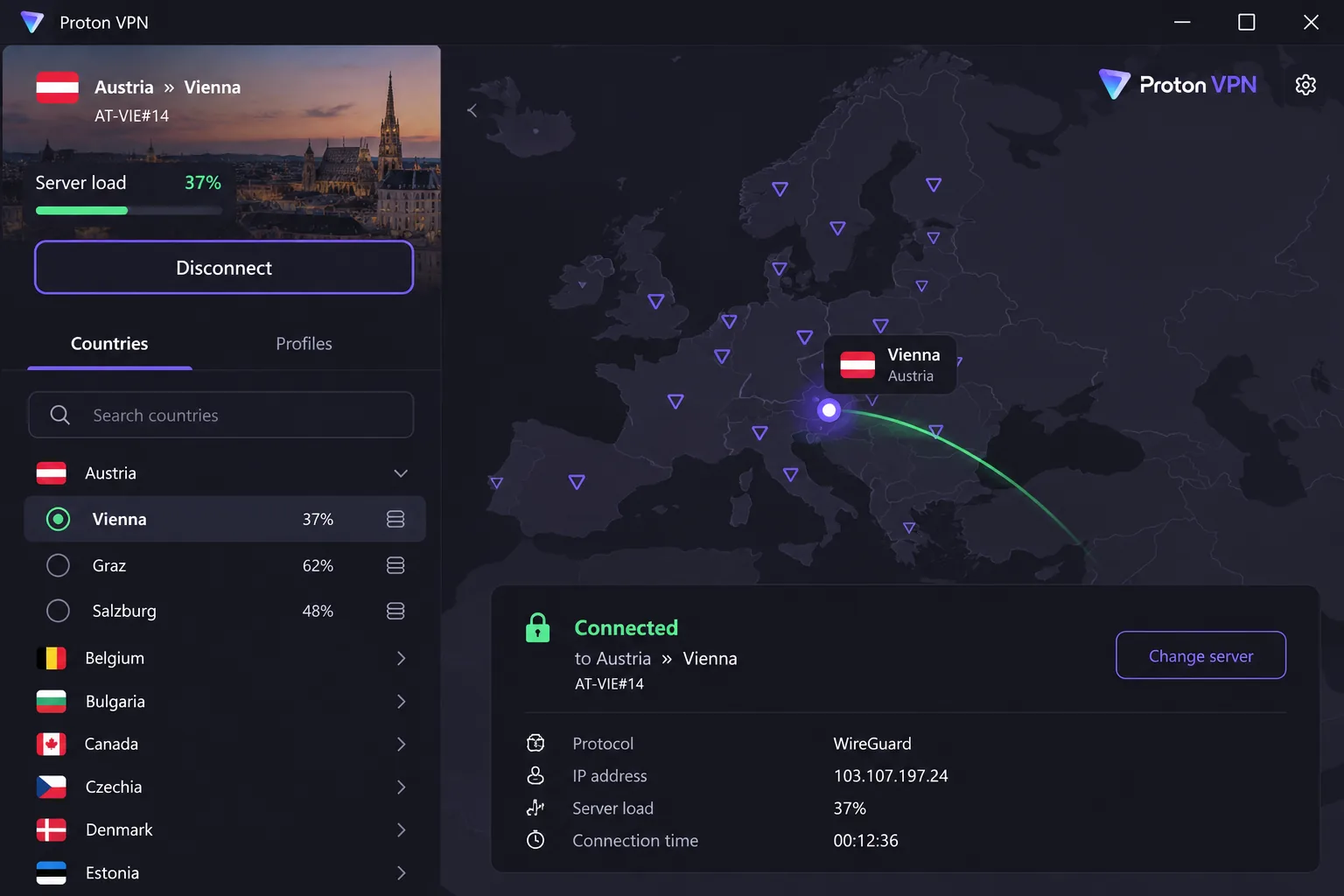Click Denmark flag icon
This screenshot has width=1344, height=896.
tap(52, 829)
